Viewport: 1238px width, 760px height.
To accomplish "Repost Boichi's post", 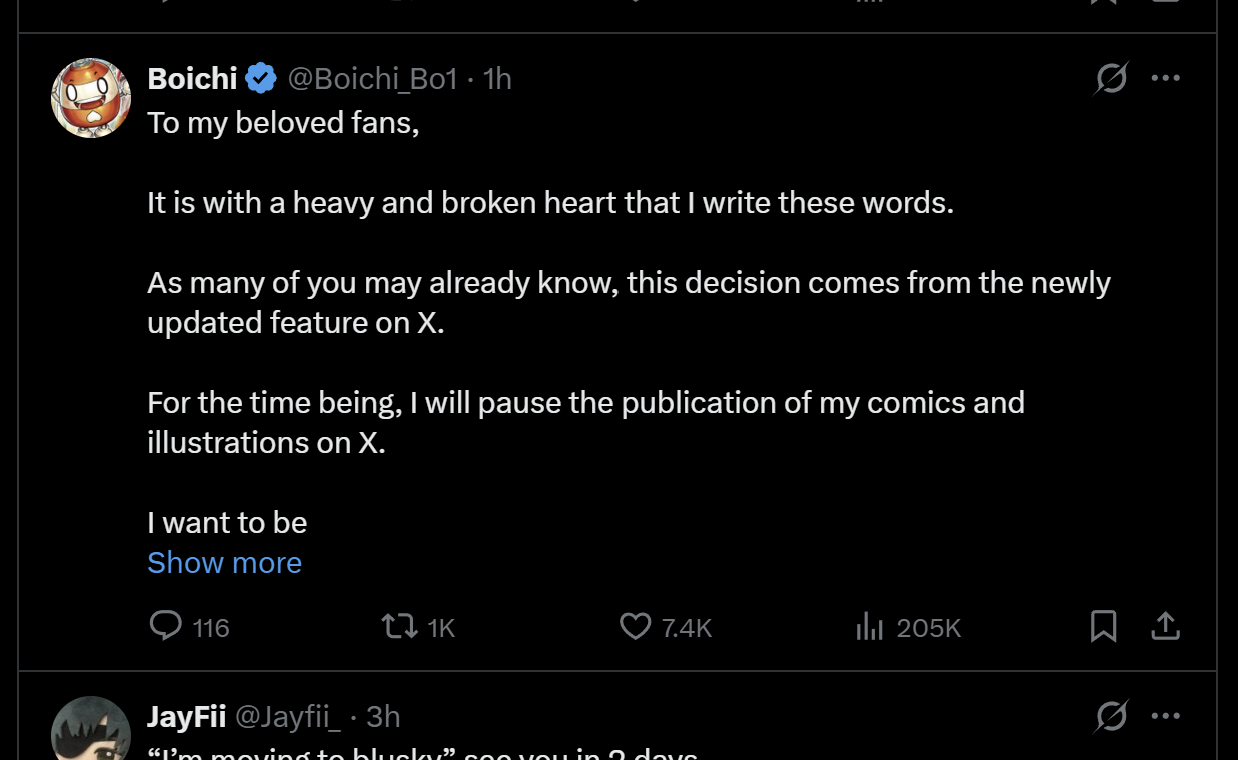I will pyautogui.click(x=400, y=627).
